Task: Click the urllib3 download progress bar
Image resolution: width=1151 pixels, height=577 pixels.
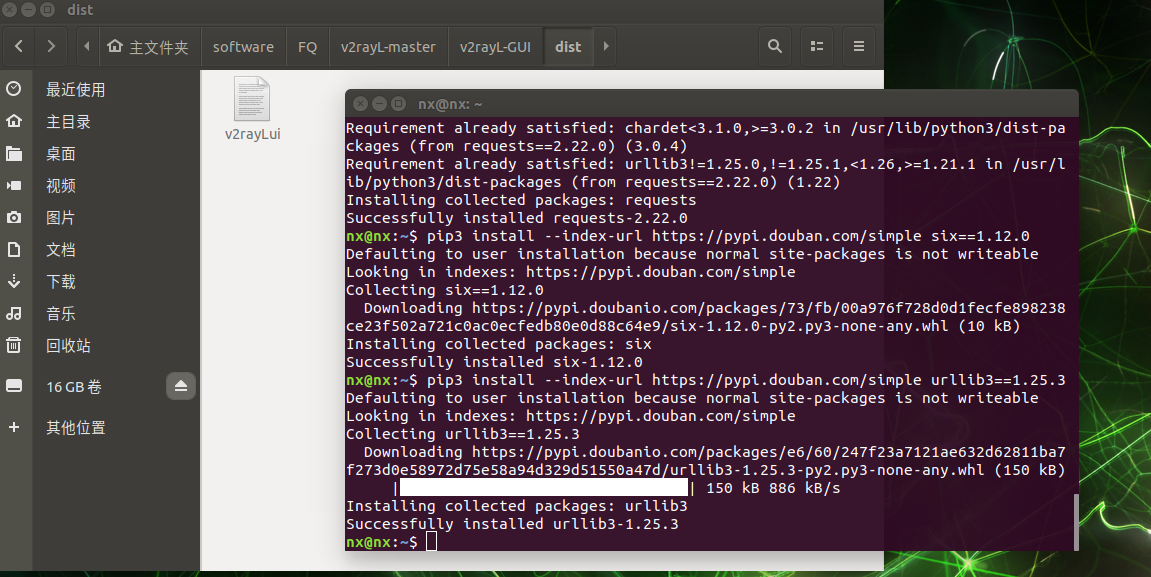Action: (544, 488)
